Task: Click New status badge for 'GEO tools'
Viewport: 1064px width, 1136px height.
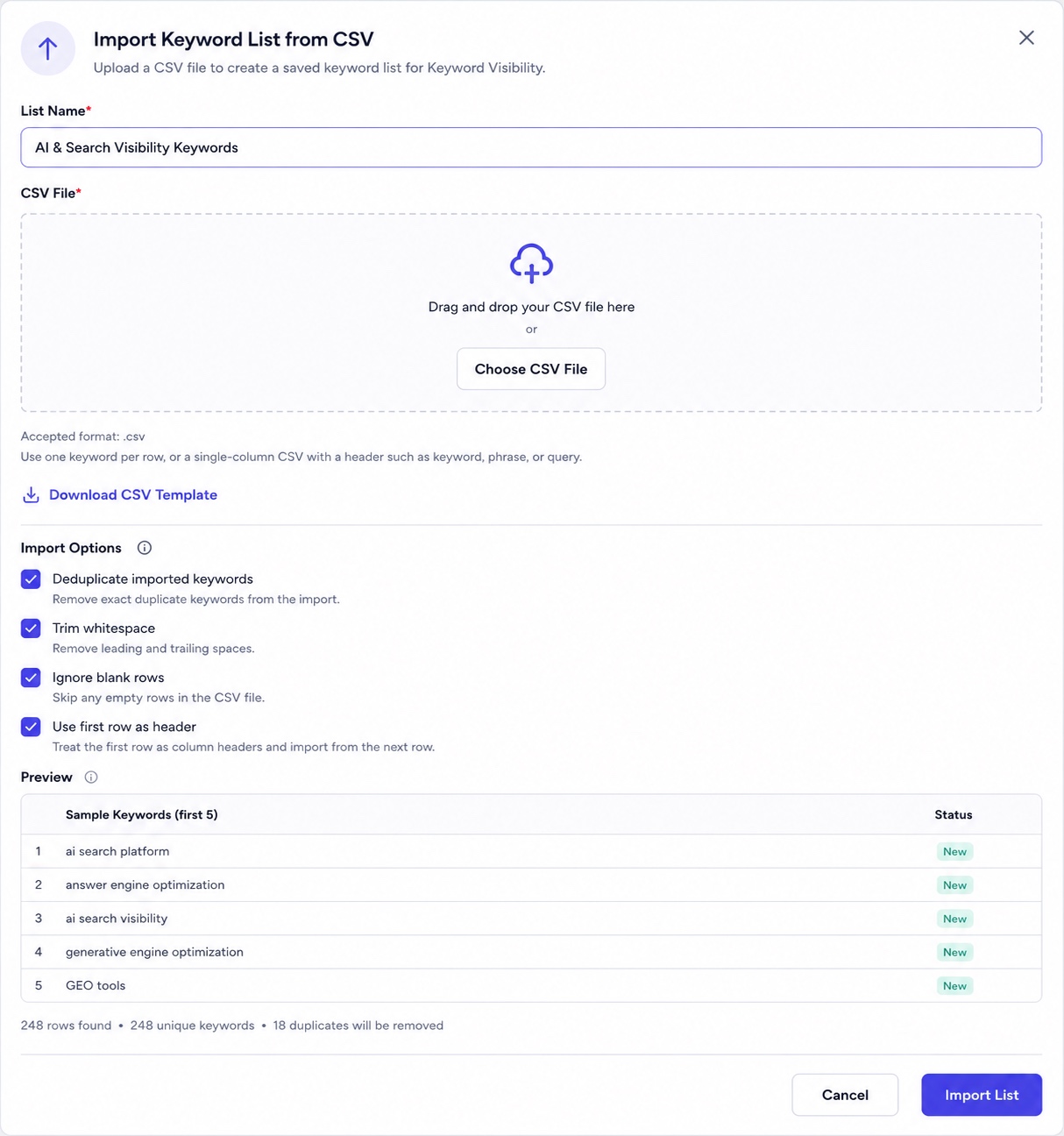Action: 954,986
